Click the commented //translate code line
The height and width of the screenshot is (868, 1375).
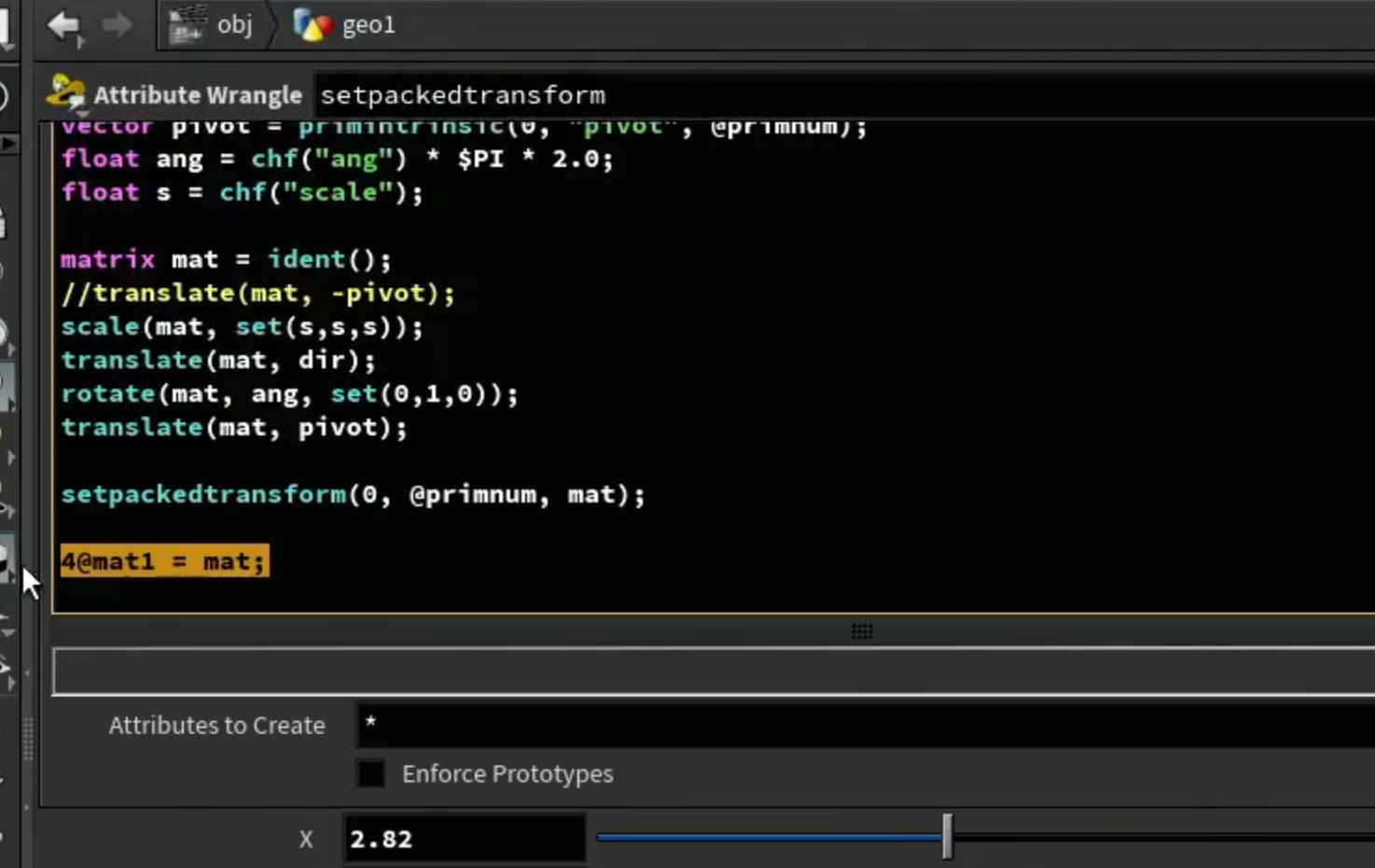(x=257, y=293)
